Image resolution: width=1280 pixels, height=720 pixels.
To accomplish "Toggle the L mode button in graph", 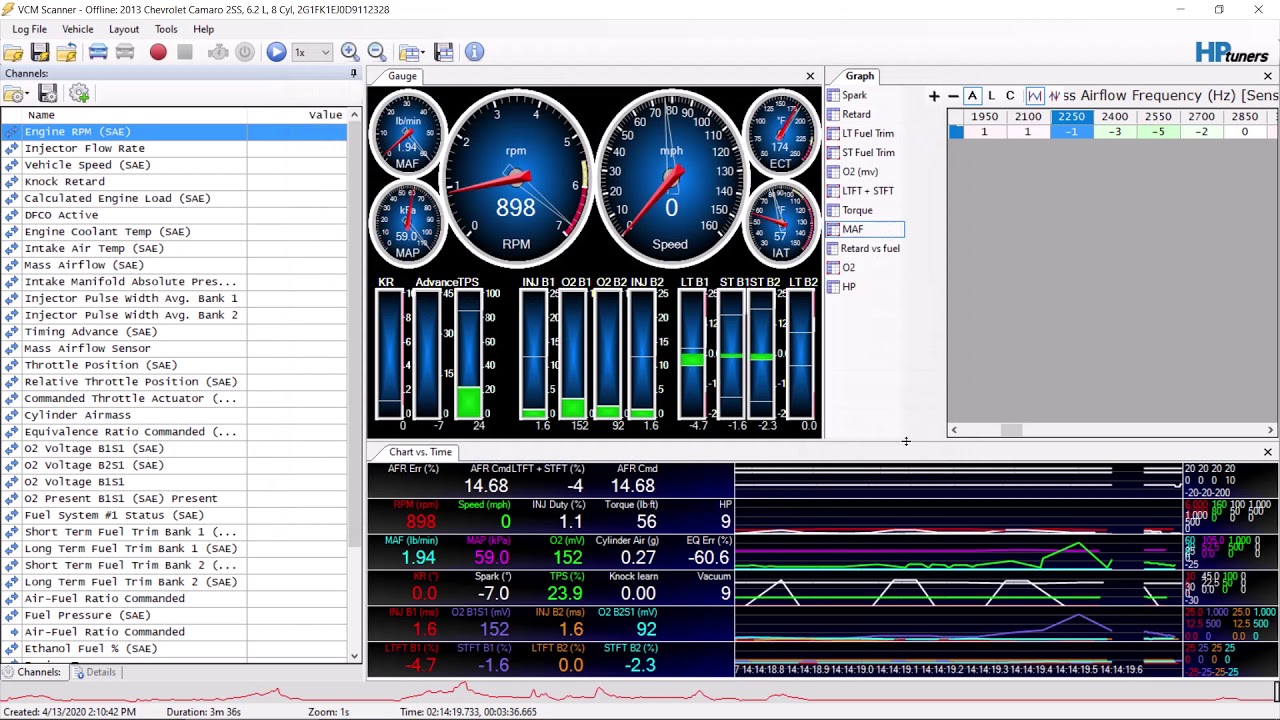I will 991,96.
